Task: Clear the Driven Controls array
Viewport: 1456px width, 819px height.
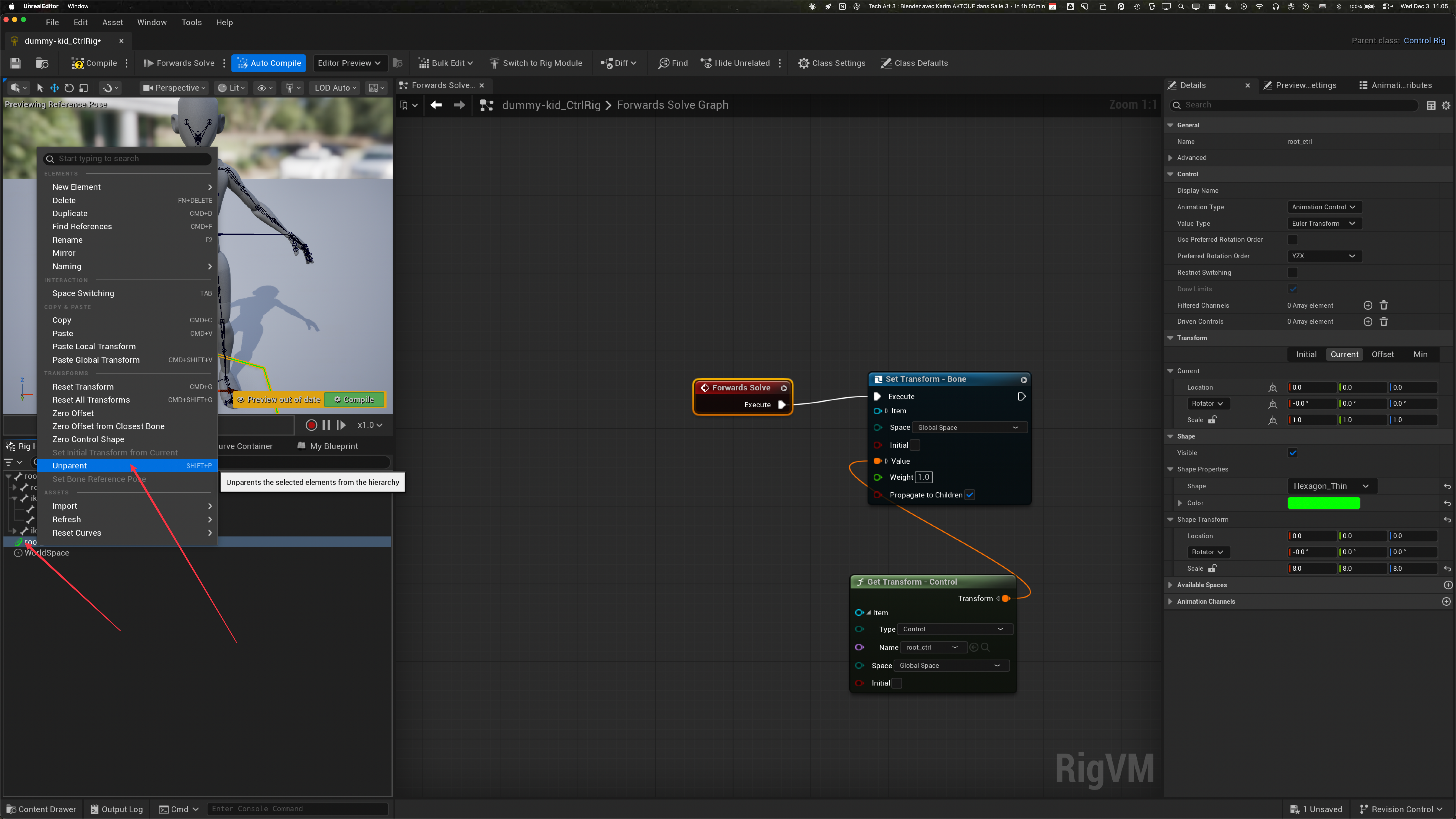Action: pyautogui.click(x=1384, y=322)
